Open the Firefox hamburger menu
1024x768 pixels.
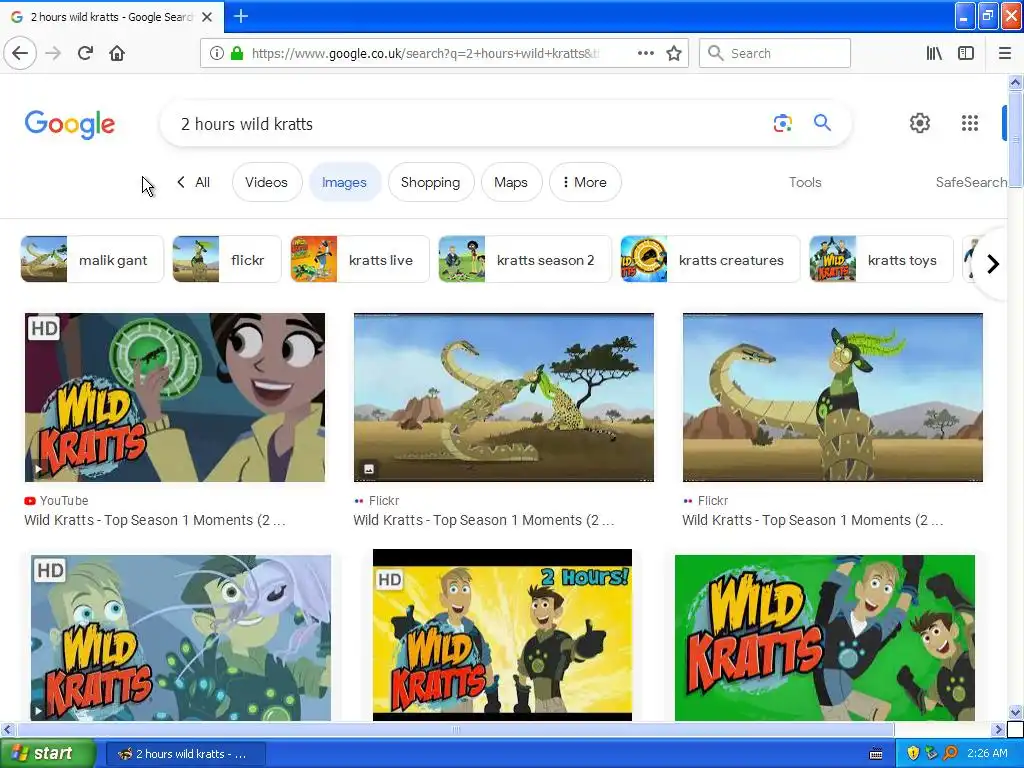click(x=1005, y=53)
